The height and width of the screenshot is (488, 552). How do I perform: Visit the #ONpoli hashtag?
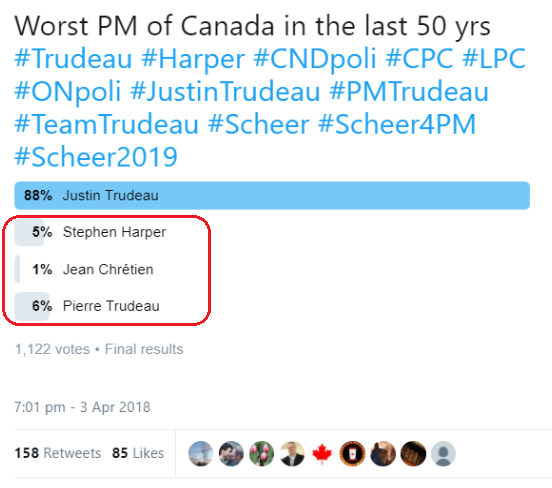(x=68, y=93)
